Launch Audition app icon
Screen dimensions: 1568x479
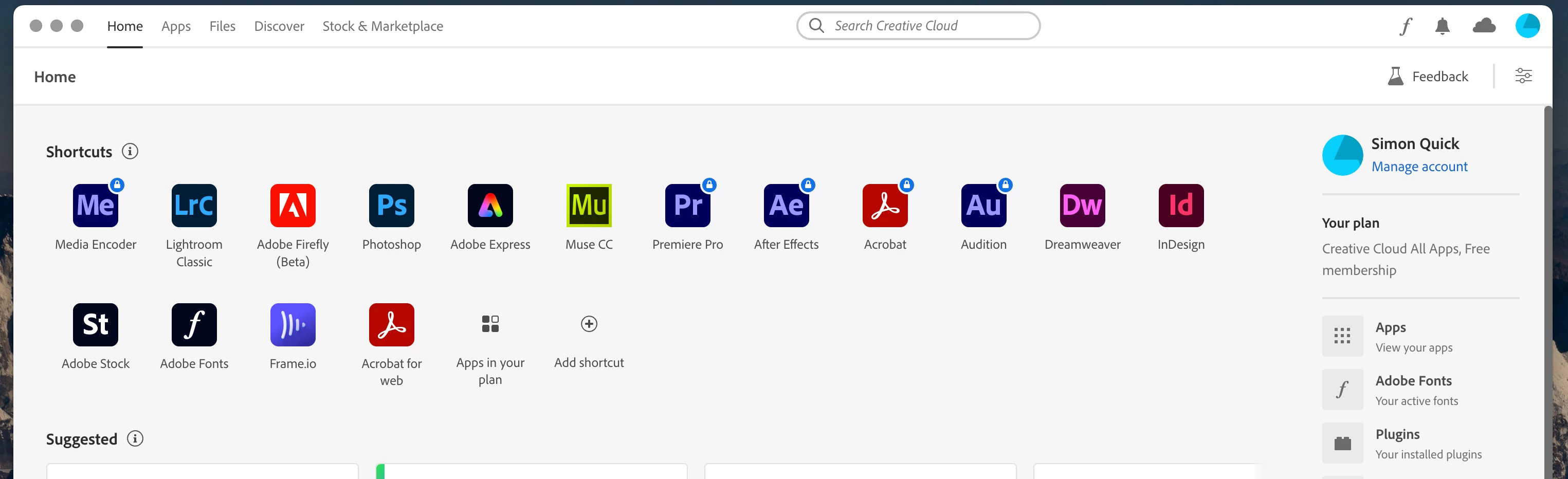(983, 205)
